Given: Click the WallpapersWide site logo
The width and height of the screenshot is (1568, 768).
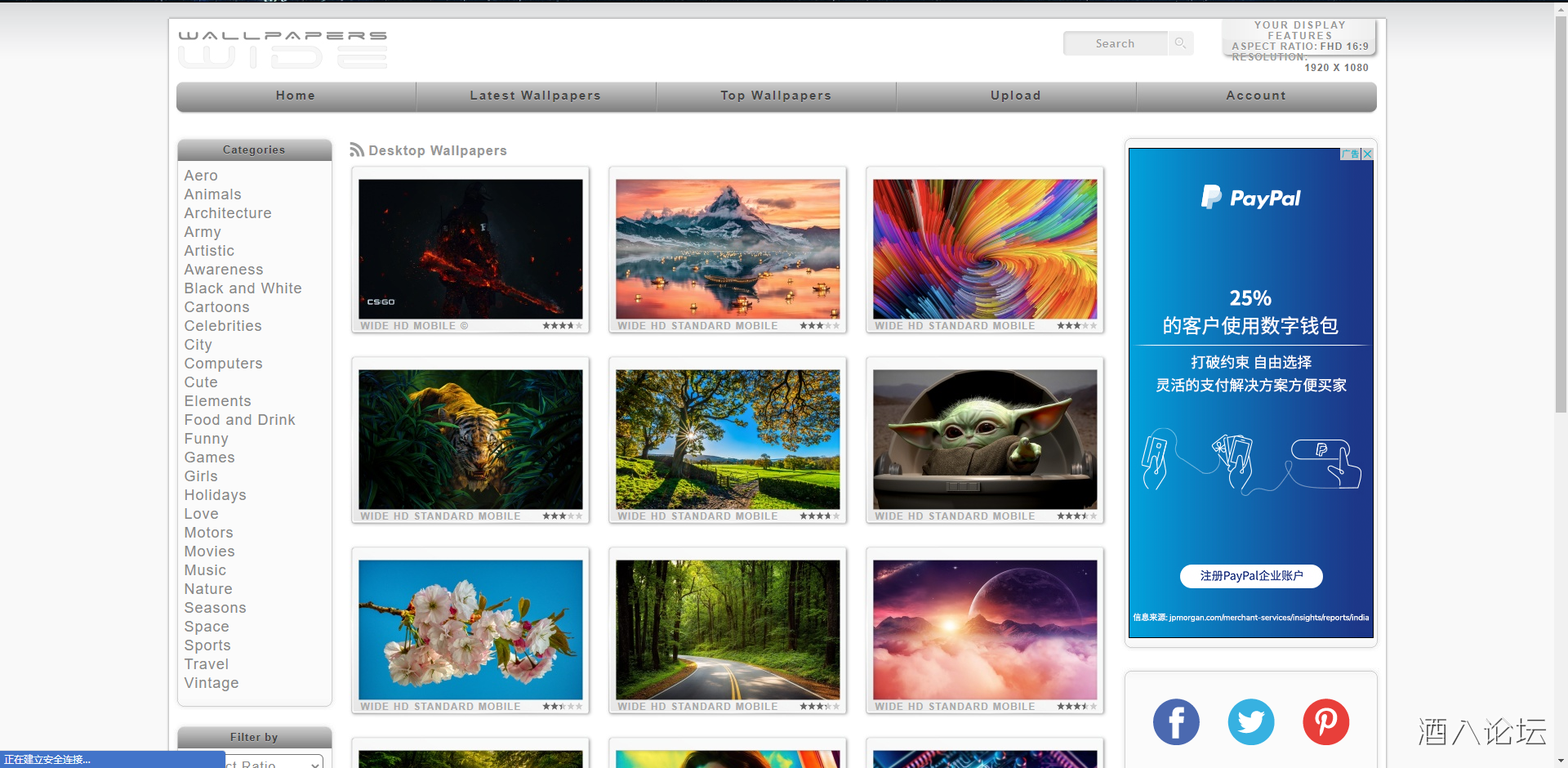Looking at the screenshot, I should click(283, 50).
